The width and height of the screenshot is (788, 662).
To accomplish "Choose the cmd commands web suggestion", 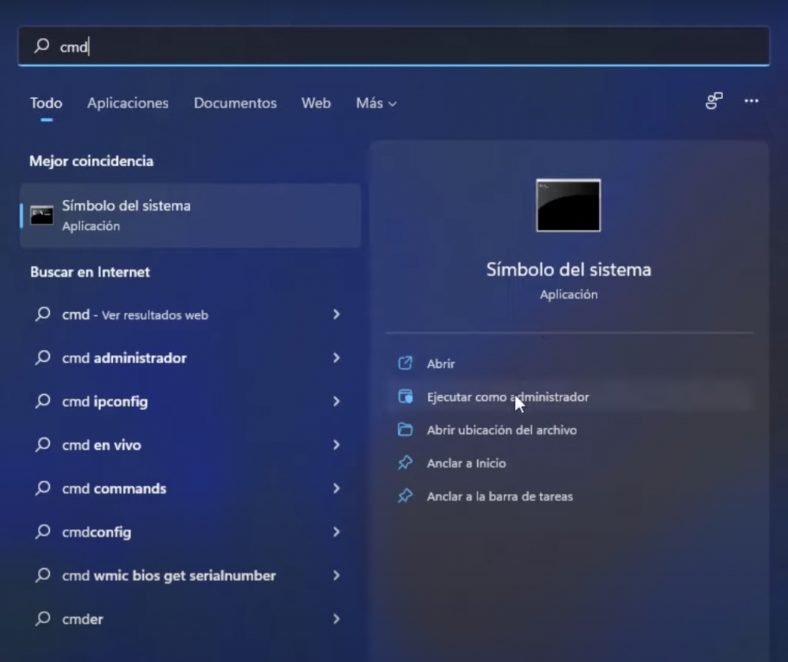I will click(114, 488).
